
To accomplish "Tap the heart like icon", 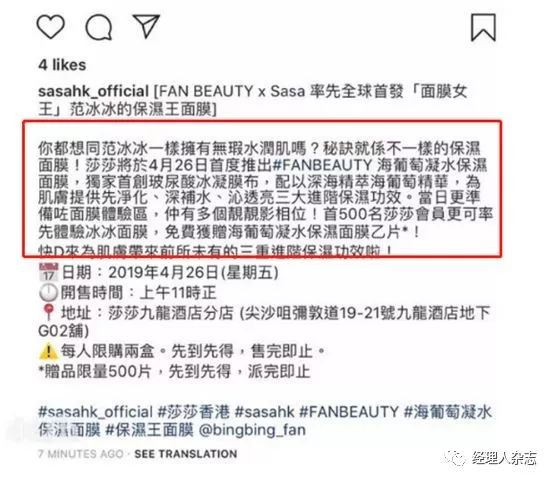I will [x=51, y=27].
